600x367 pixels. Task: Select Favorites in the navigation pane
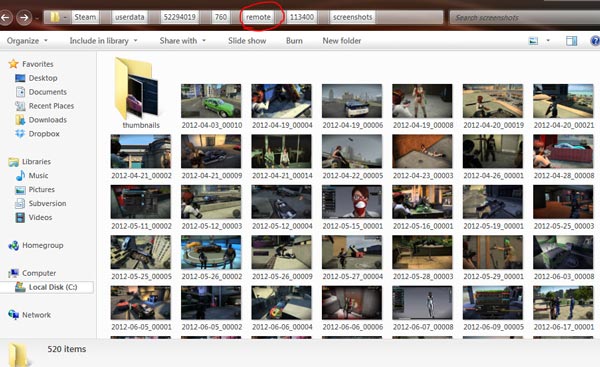pos(31,64)
